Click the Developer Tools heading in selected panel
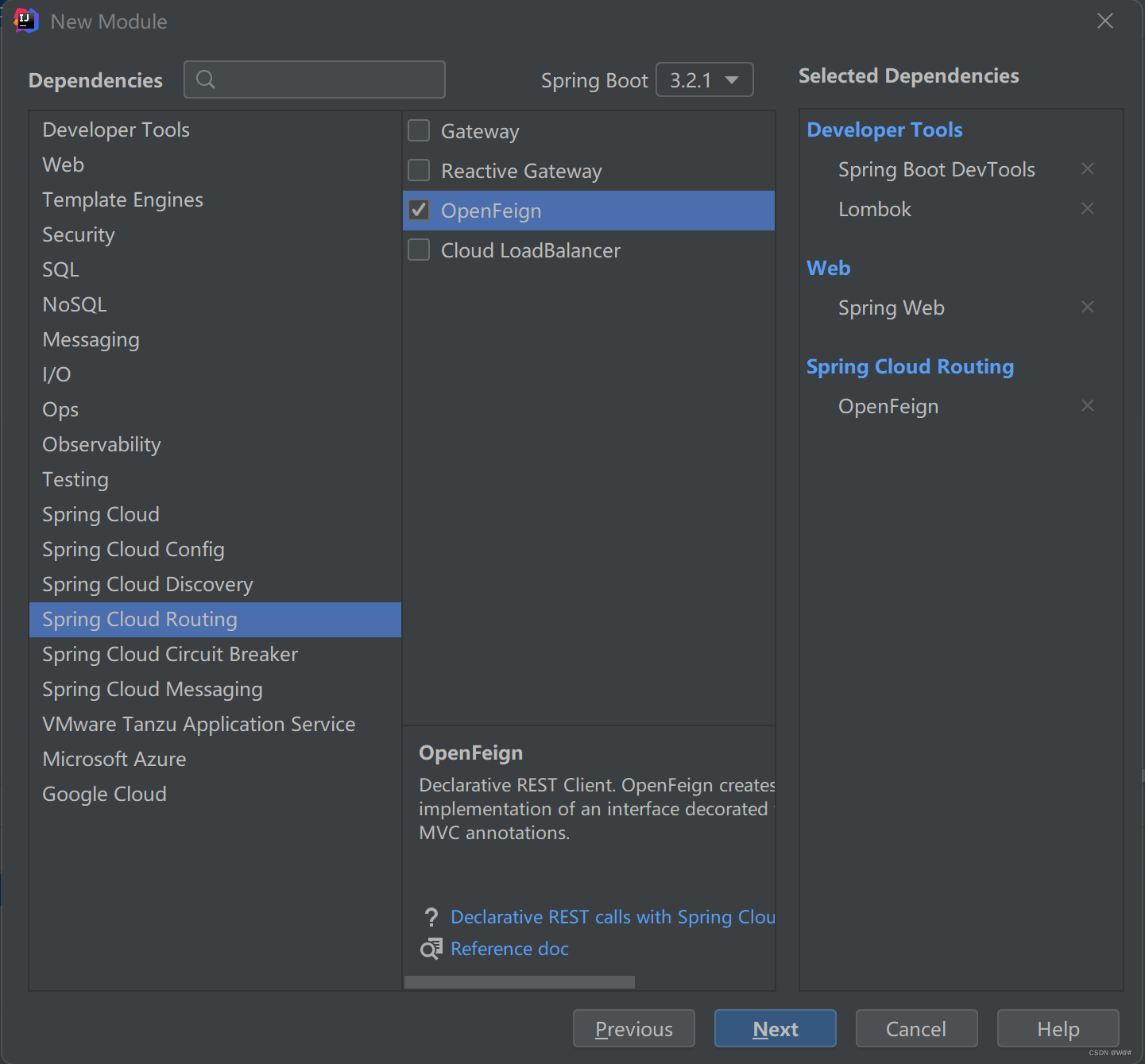1145x1064 pixels. 884,130
